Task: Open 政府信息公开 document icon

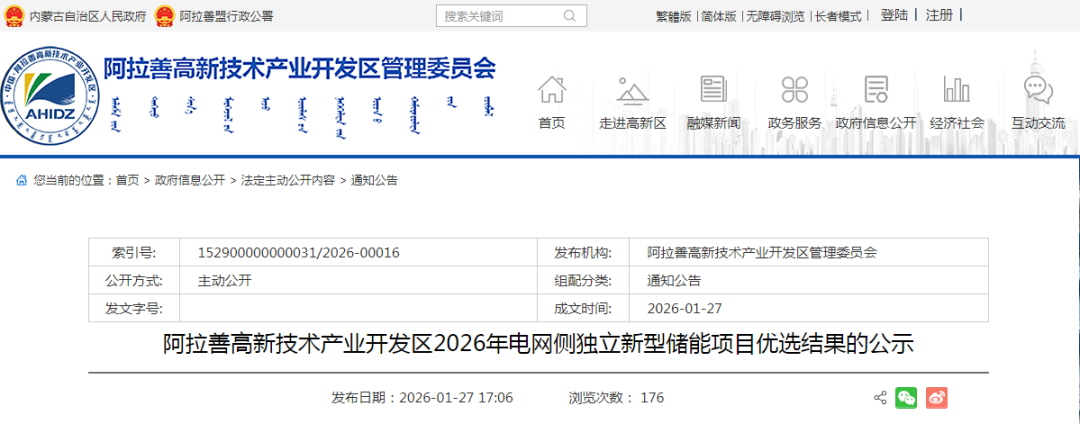Action: point(876,90)
